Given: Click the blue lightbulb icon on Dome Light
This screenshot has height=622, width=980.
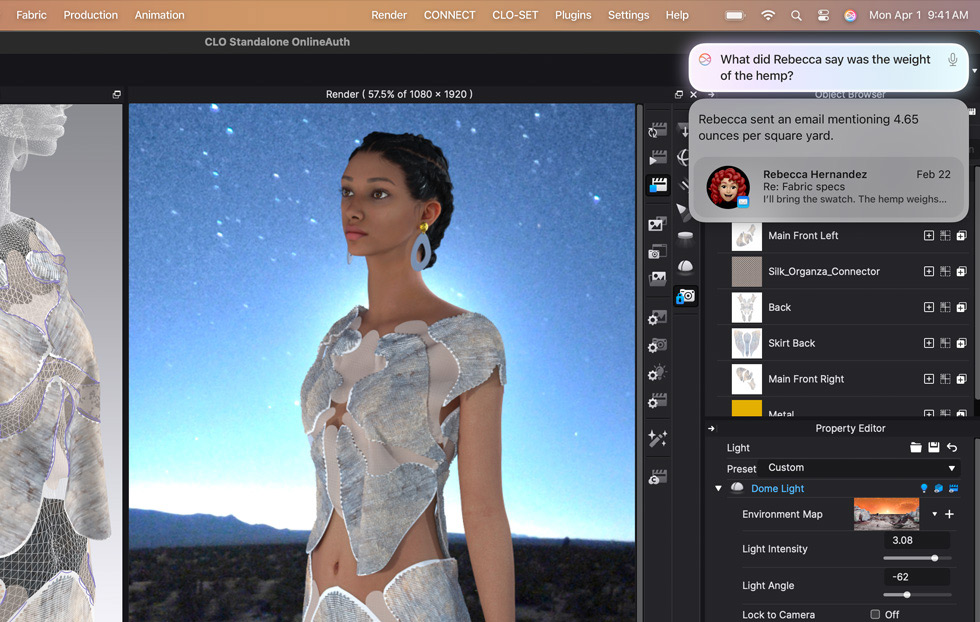Looking at the screenshot, I should [x=924, y=489].
